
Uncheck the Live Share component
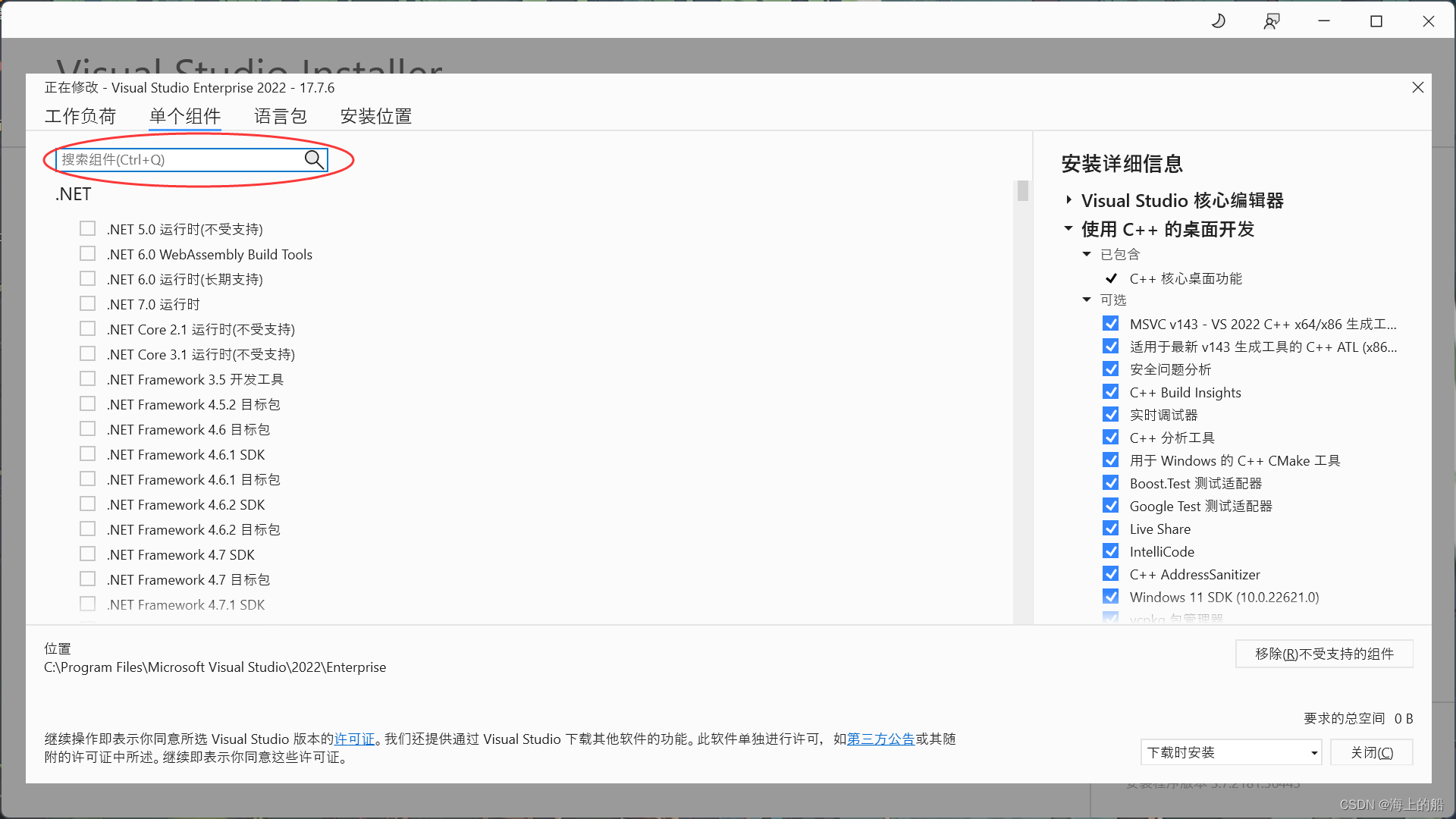coord(1111,529)
